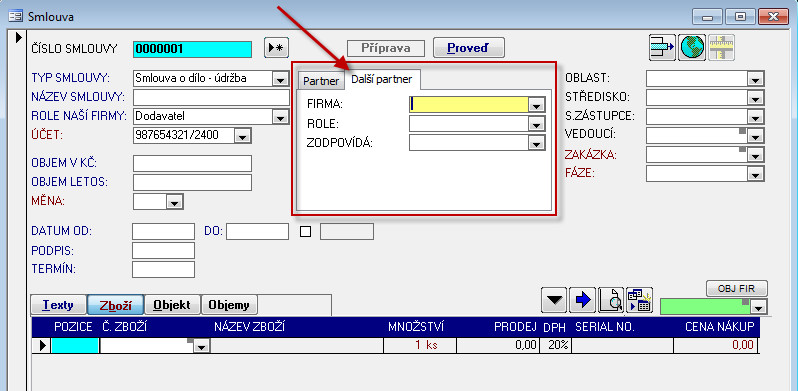Click the grey field right of the DO checkbox
This screenshot has height=391, width=798.
click(x=347, y=232)
